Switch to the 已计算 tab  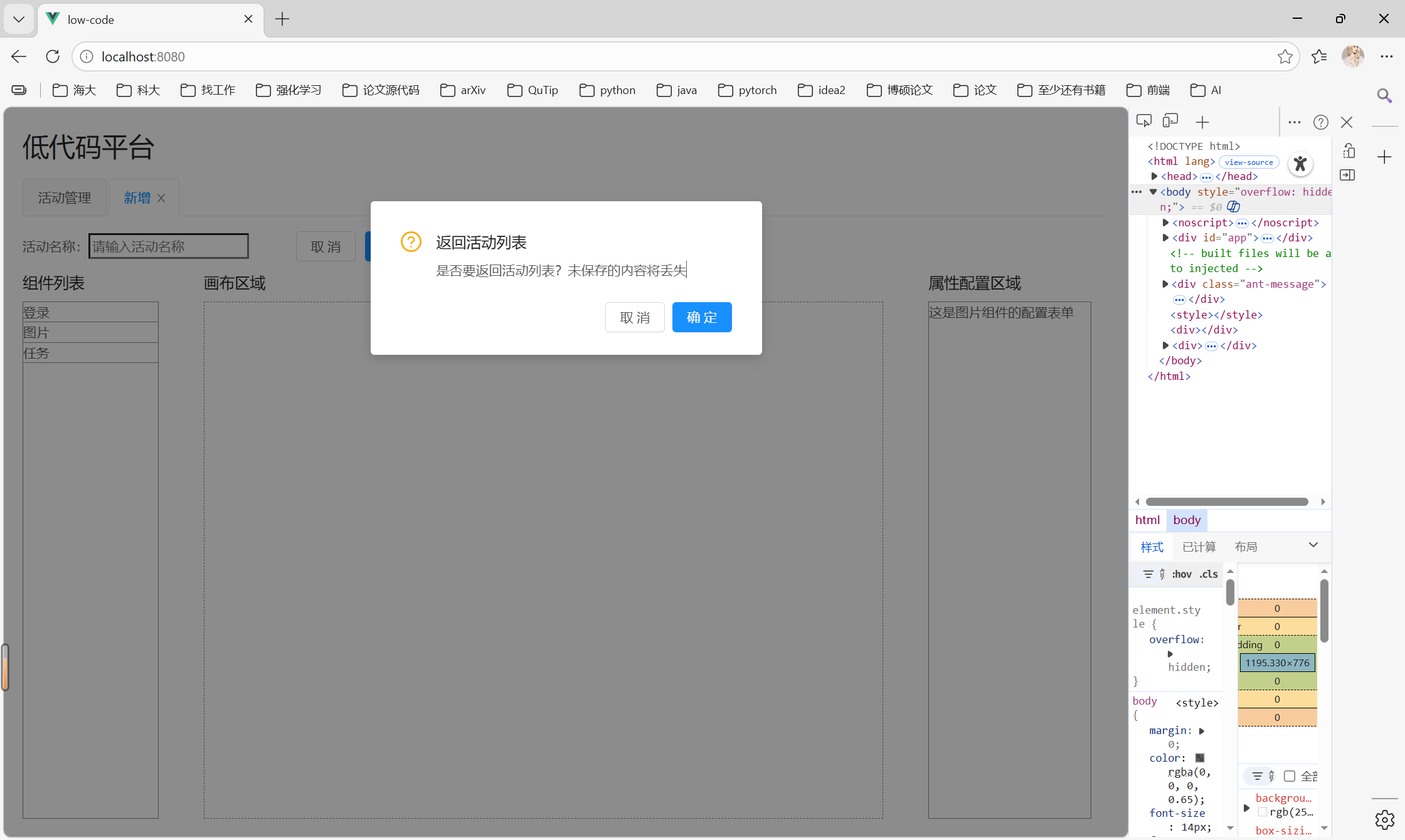coord(1199,547)
